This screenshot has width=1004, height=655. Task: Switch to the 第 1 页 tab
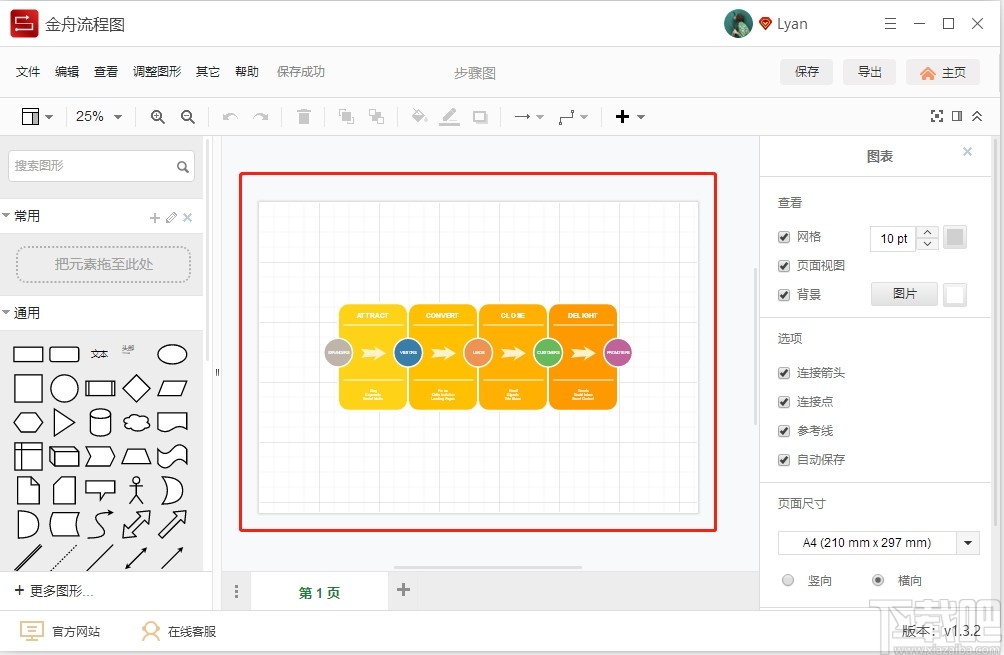pyautogui.click(x=318, y=591)
